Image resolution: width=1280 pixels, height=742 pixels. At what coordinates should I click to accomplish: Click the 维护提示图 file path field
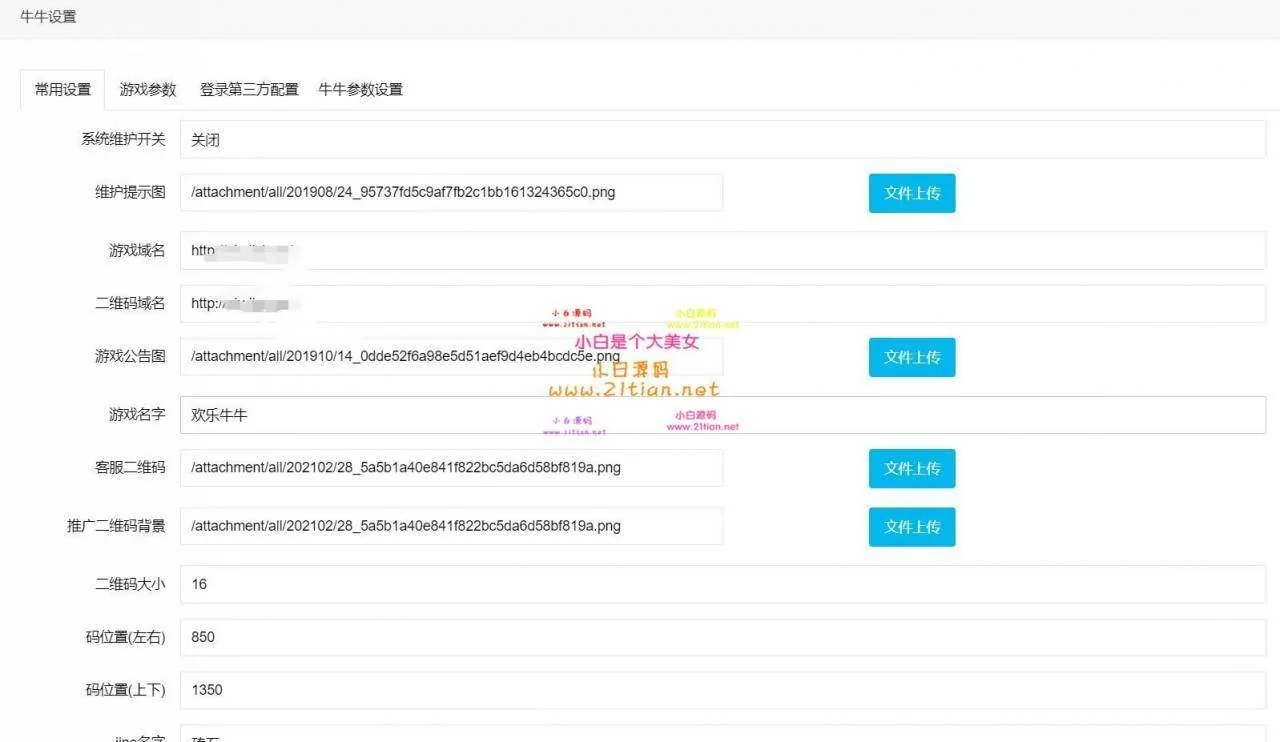[450, 193]
